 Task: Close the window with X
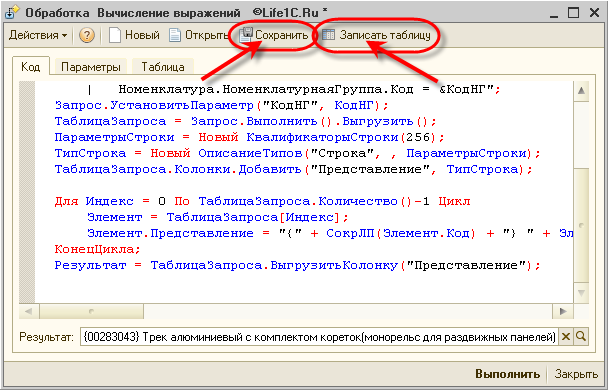point(594,13)
